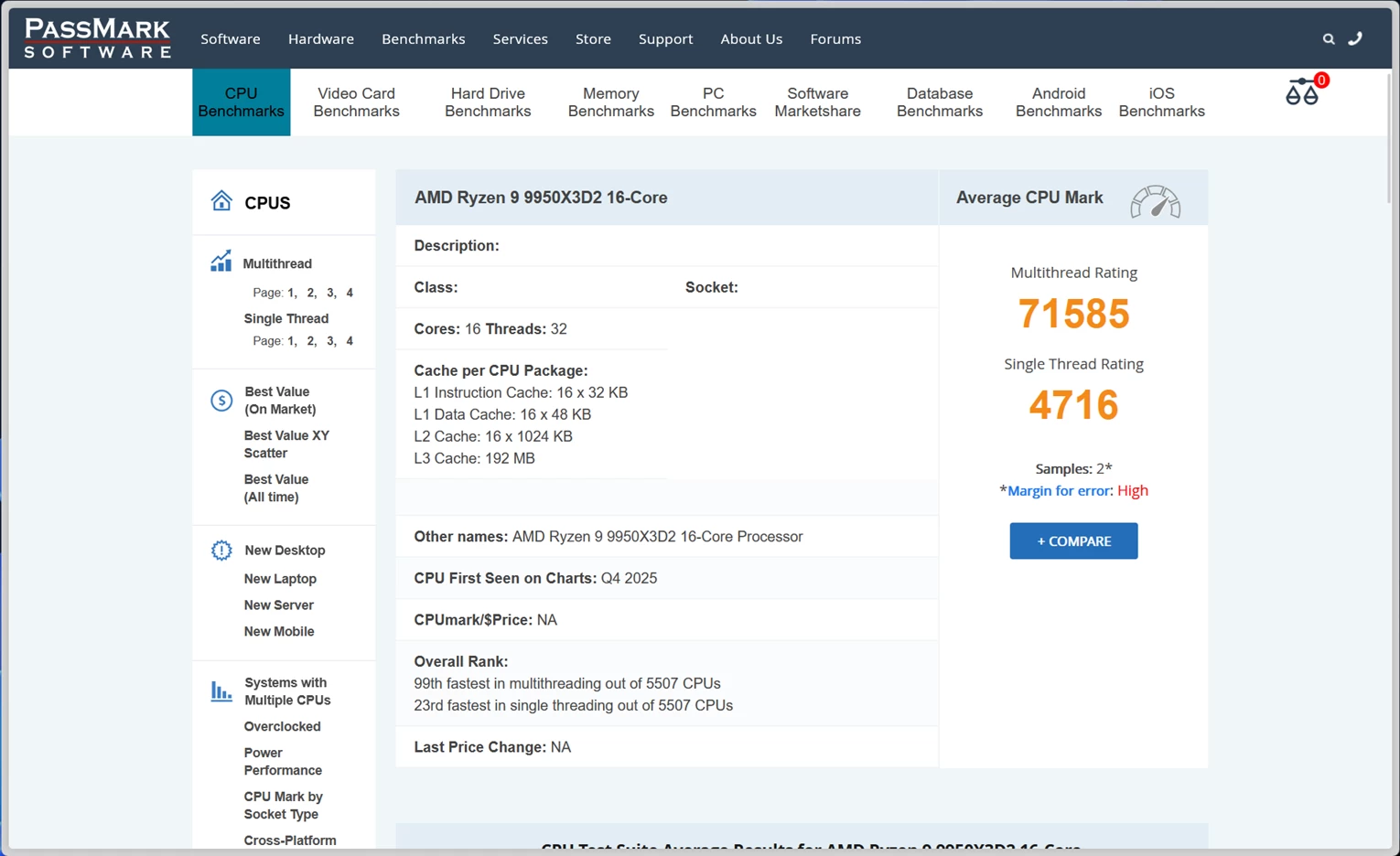Go to page 2 of Multithread rankings

tap(310, 292)
